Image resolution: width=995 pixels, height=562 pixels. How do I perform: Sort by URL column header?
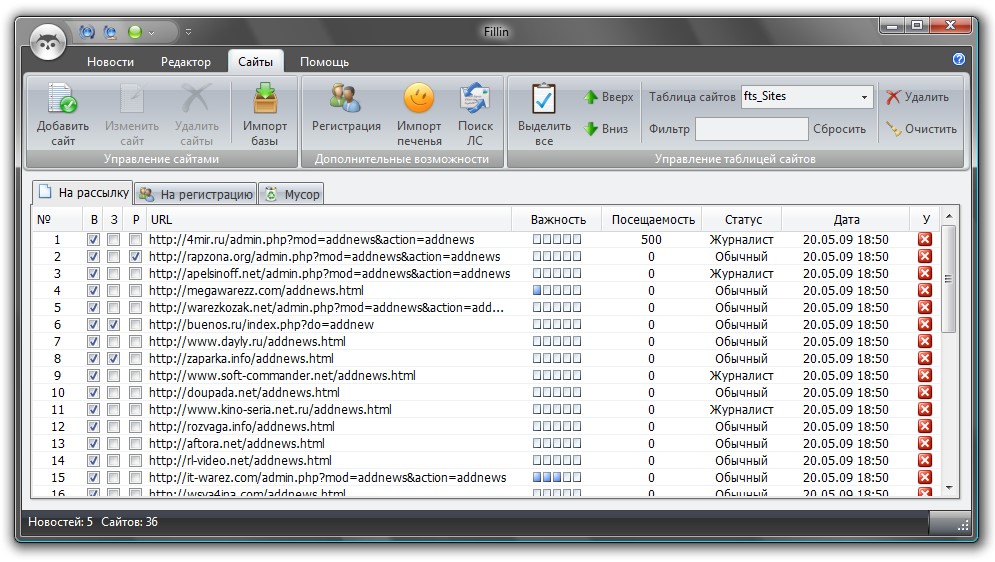pos(329,219)
